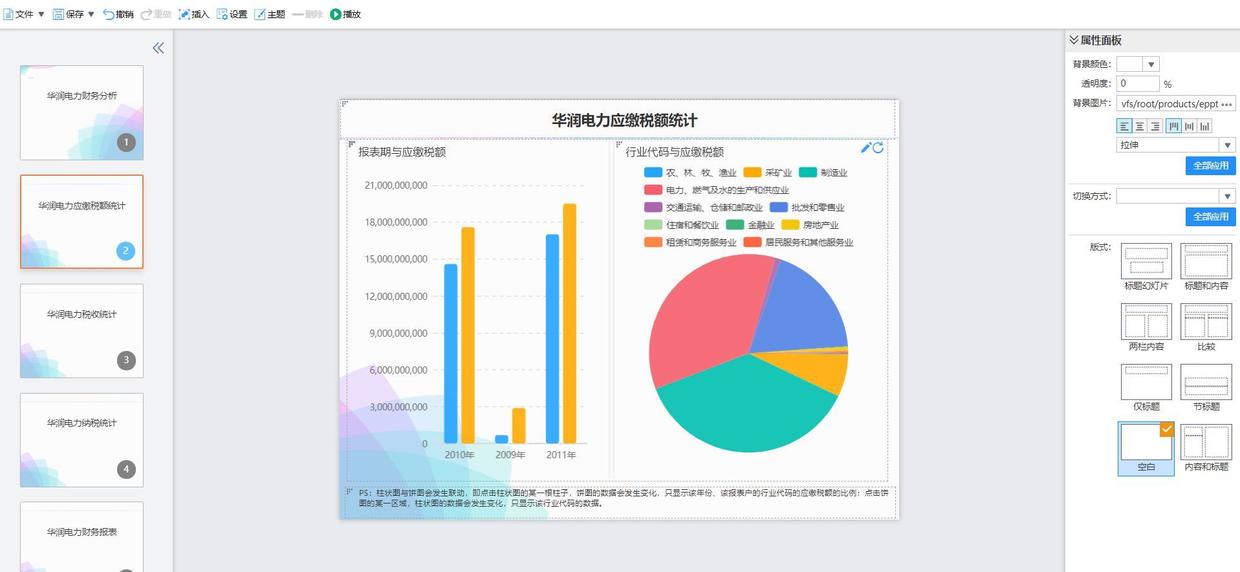The height and width of the screenshot is (572, 1240).
Task: Click 全部应用 under the background settings
Action: click(x=1210, y=166)
